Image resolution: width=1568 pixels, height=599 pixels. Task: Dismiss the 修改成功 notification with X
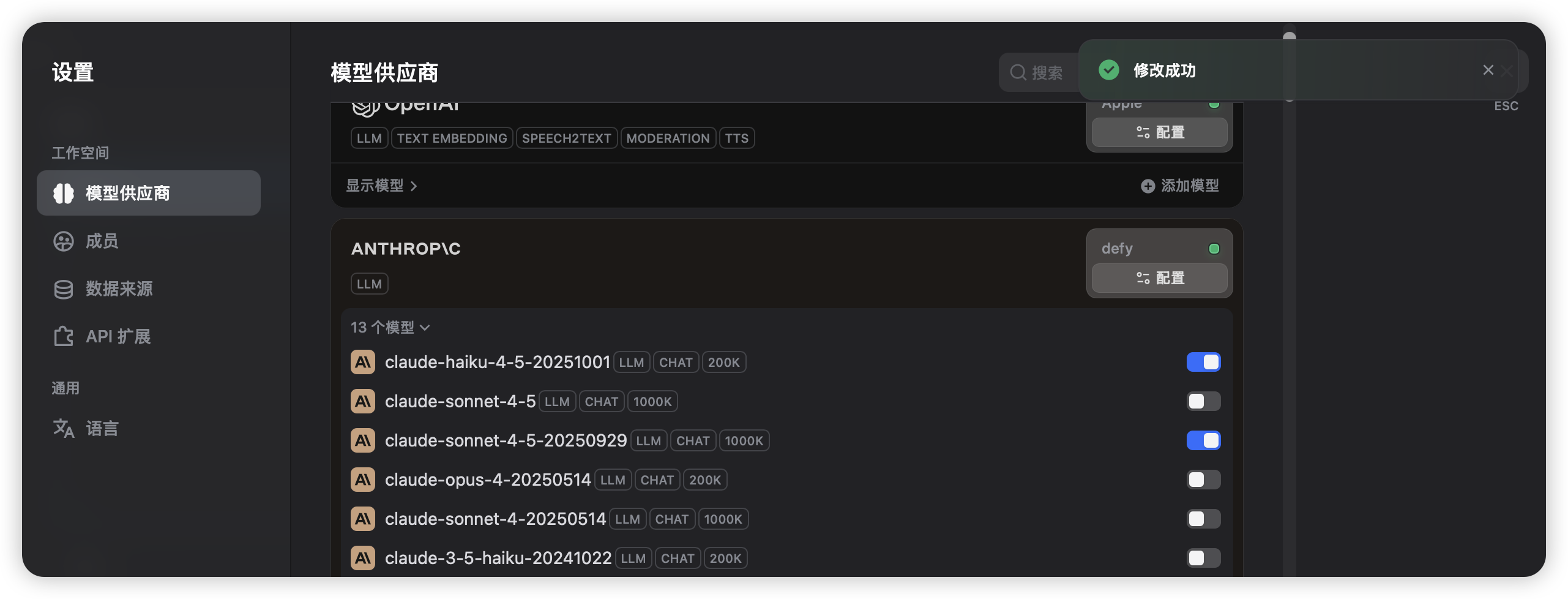pyautogui.click(x=1488, y=70)
